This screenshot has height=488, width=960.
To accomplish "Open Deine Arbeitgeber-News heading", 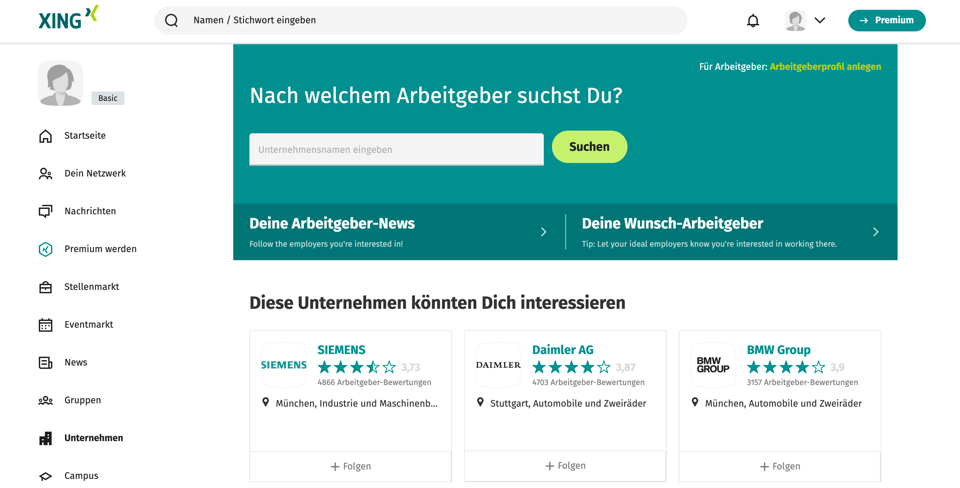I will coord(332,223).
